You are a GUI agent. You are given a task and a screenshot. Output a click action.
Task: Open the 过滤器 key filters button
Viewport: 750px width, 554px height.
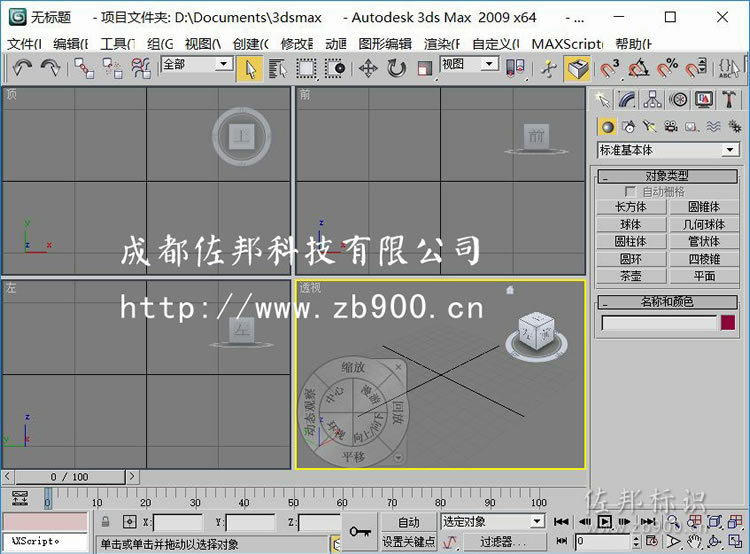503,542
